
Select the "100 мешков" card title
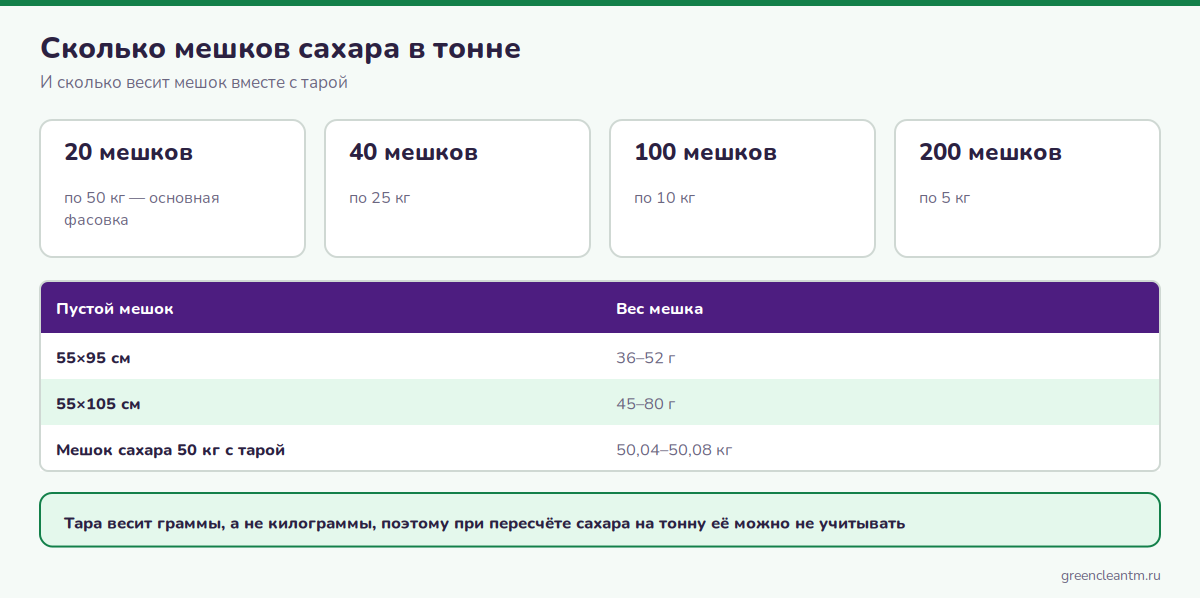(706, 153)
